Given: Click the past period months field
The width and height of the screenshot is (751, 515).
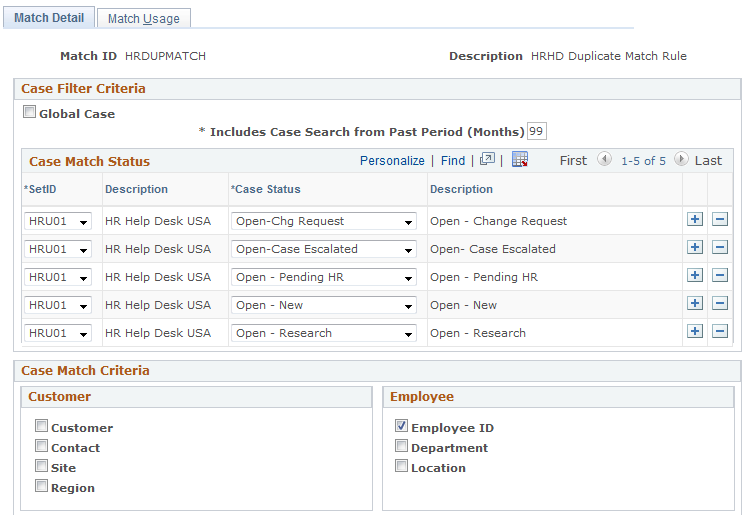Looking at the screenshot, I should [536, 131].
